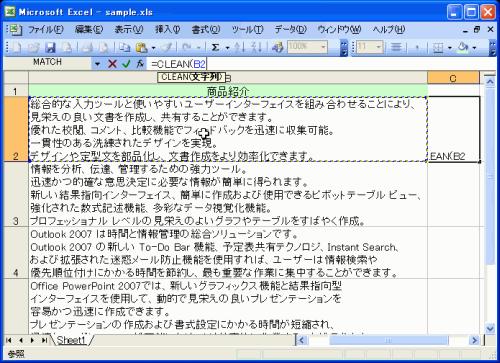The height and width of the screenshot is (363, 500).
Task: Click the vertical scrollbar up arrow
Action: 490,81
